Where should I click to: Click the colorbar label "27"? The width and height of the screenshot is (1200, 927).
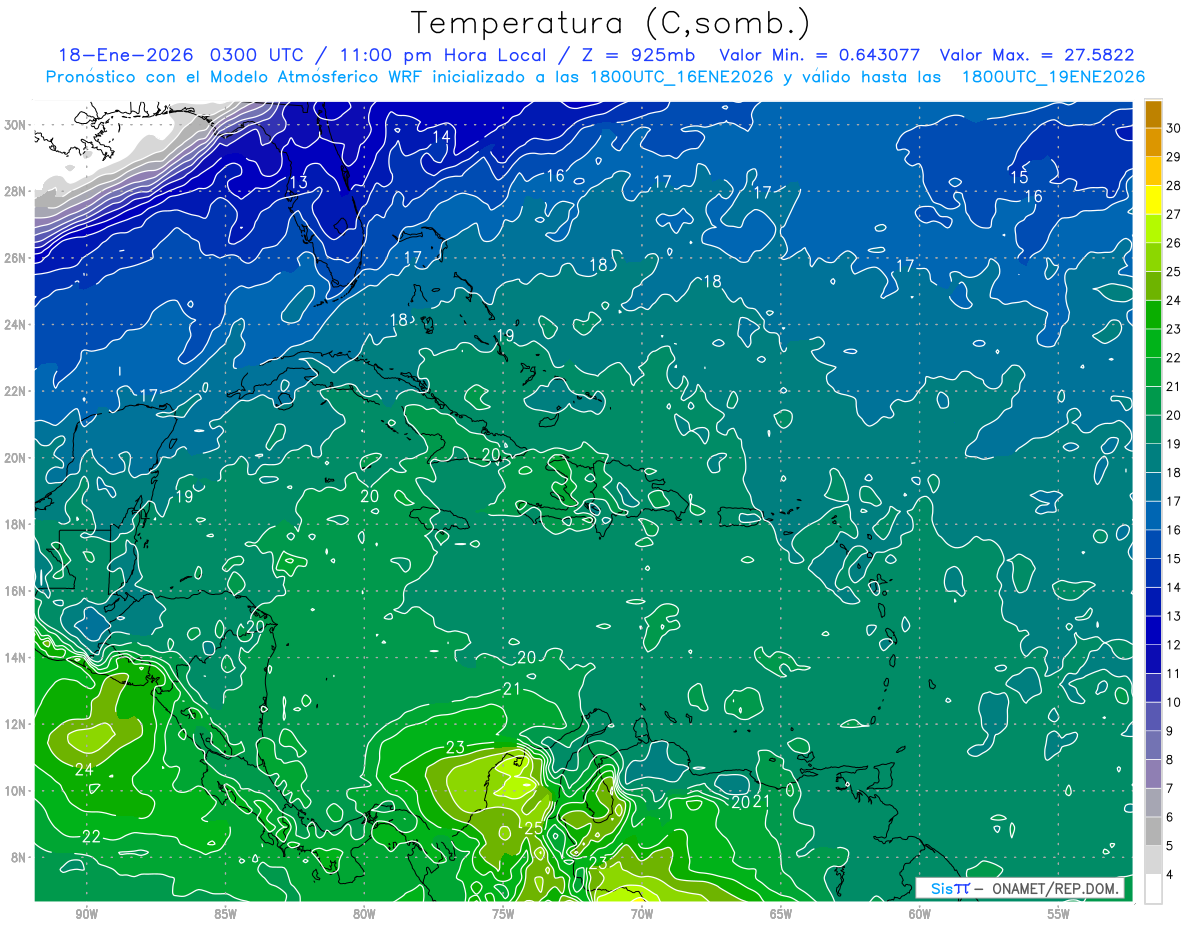coord(1174,214)
